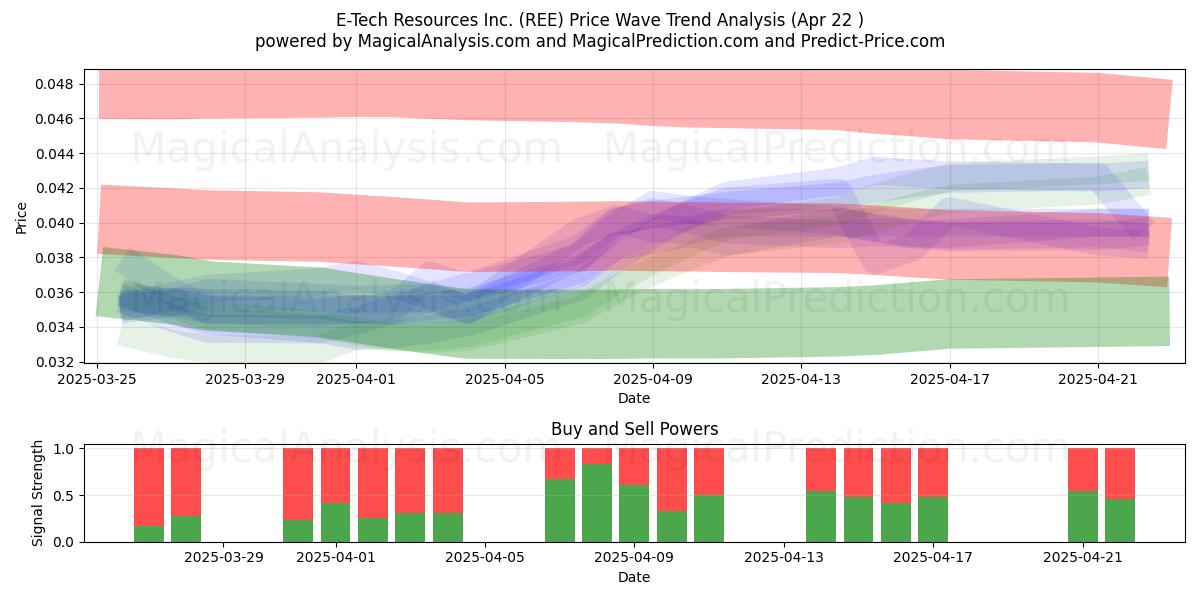Select the red segment of the April 10 bar
Screen dimensions: 1200x600
[x=672, y=480]
